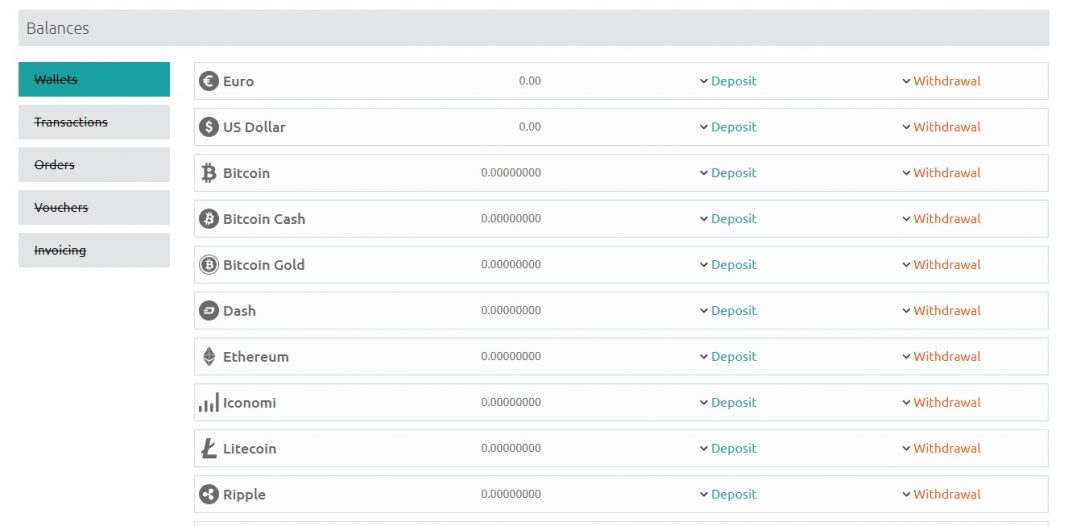Click the US Dollar coin icon

pyautogui.click(x=208, y=127)
